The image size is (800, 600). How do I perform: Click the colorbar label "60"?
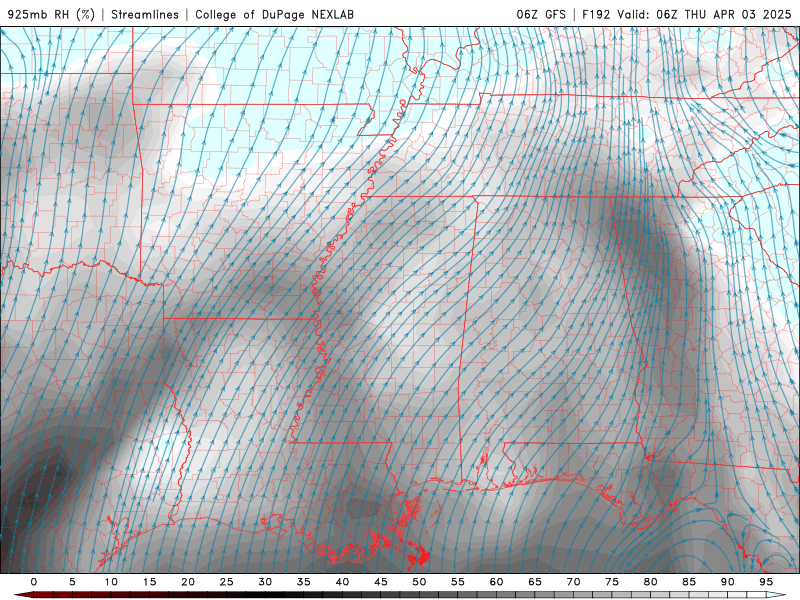[x=496, y=582]
